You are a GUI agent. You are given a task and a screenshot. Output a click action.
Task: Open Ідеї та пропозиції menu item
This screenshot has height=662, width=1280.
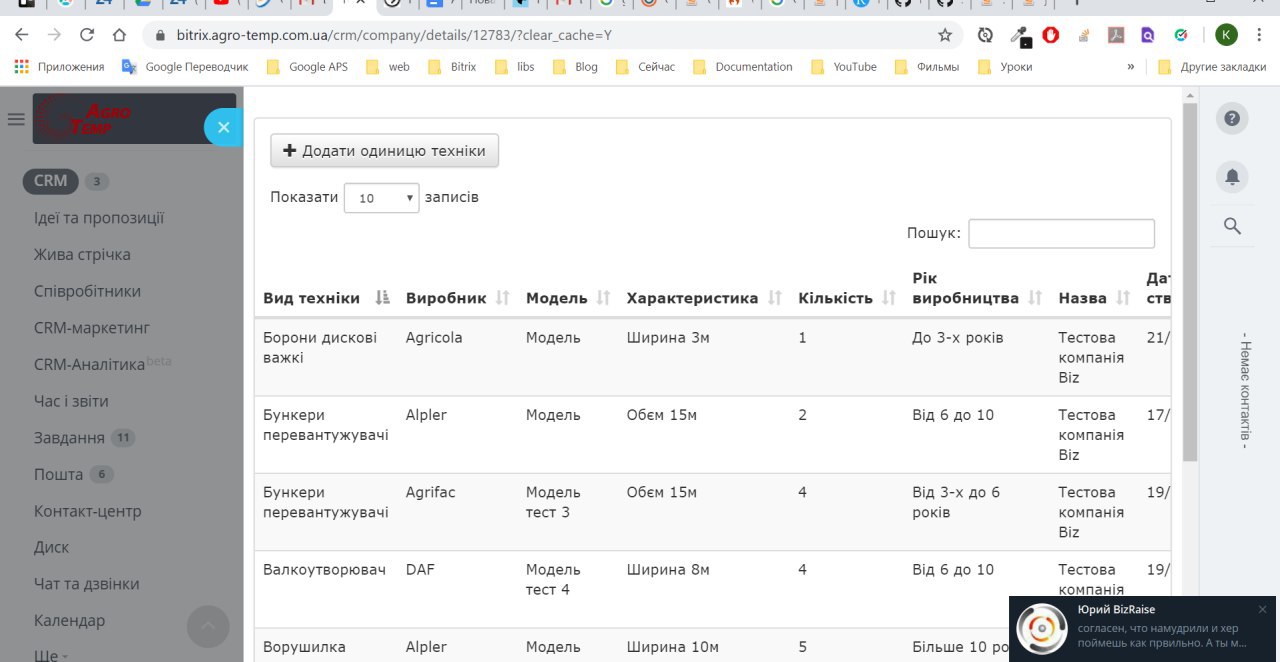(x=99, y=218)
